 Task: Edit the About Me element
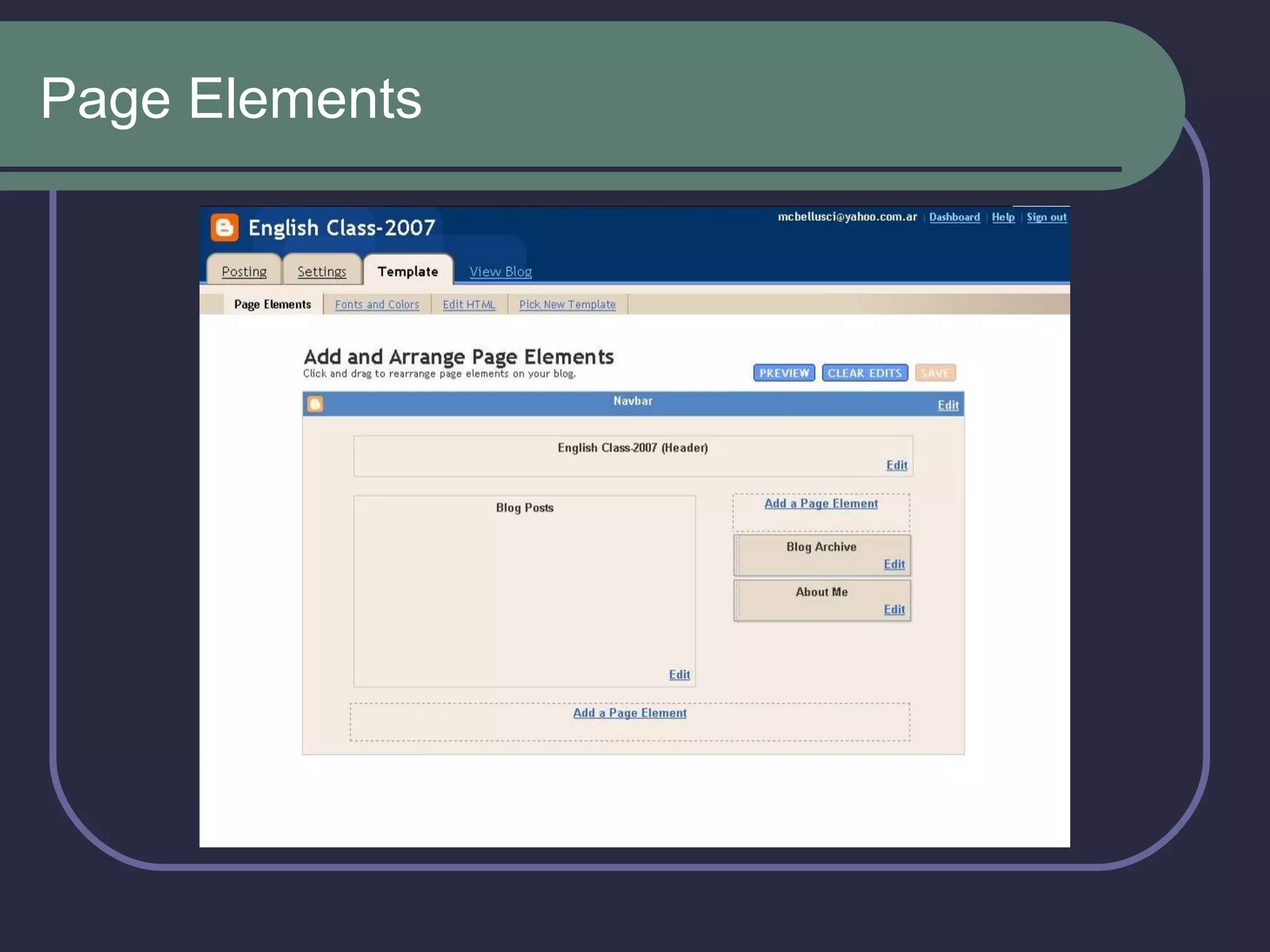[x=894, y=610]
